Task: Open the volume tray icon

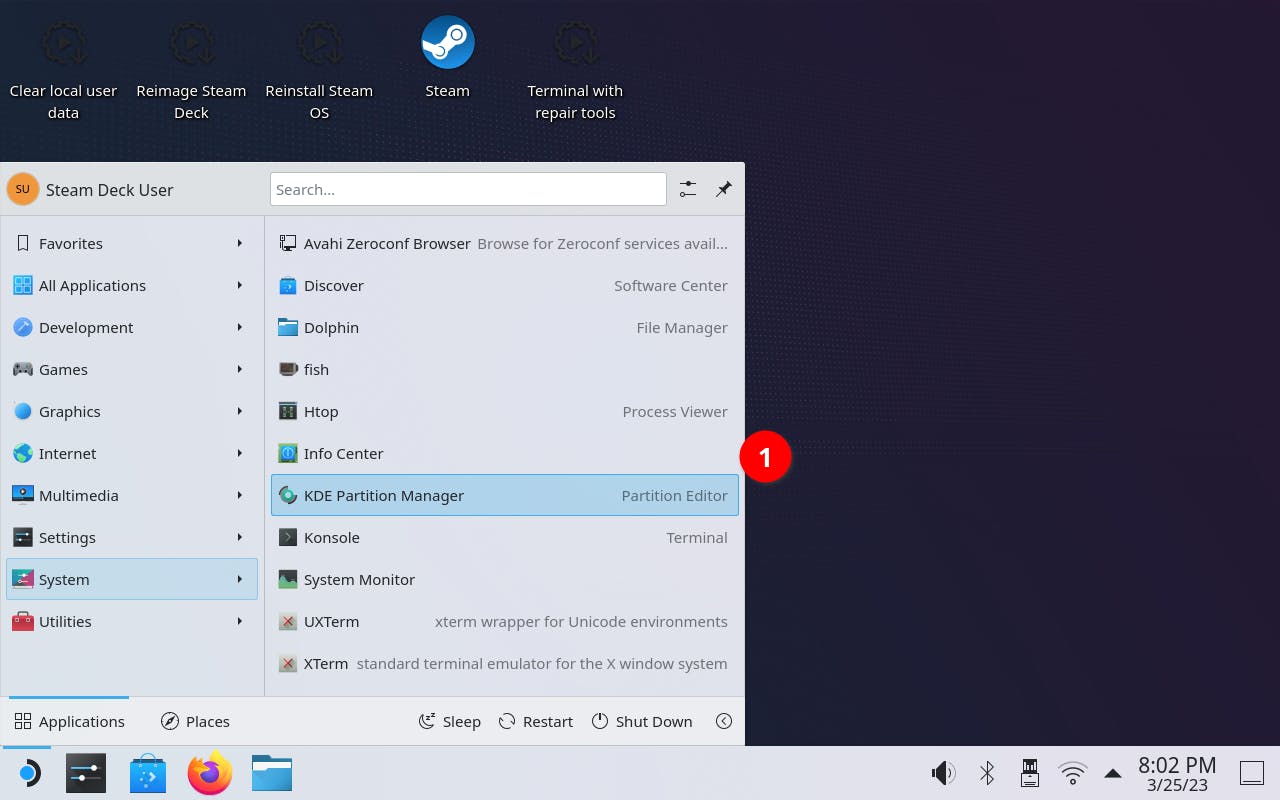Action: [x=943, y=773]
